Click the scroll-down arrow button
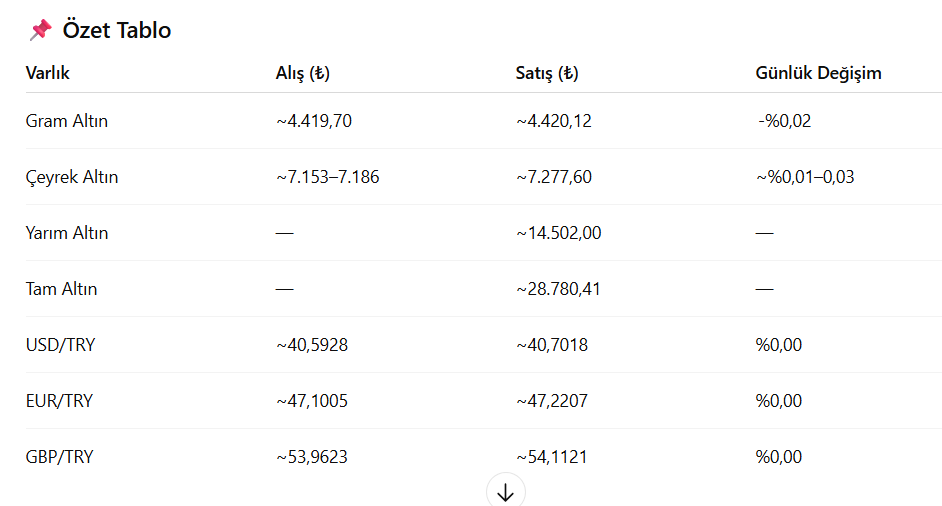 pos(505,491)
